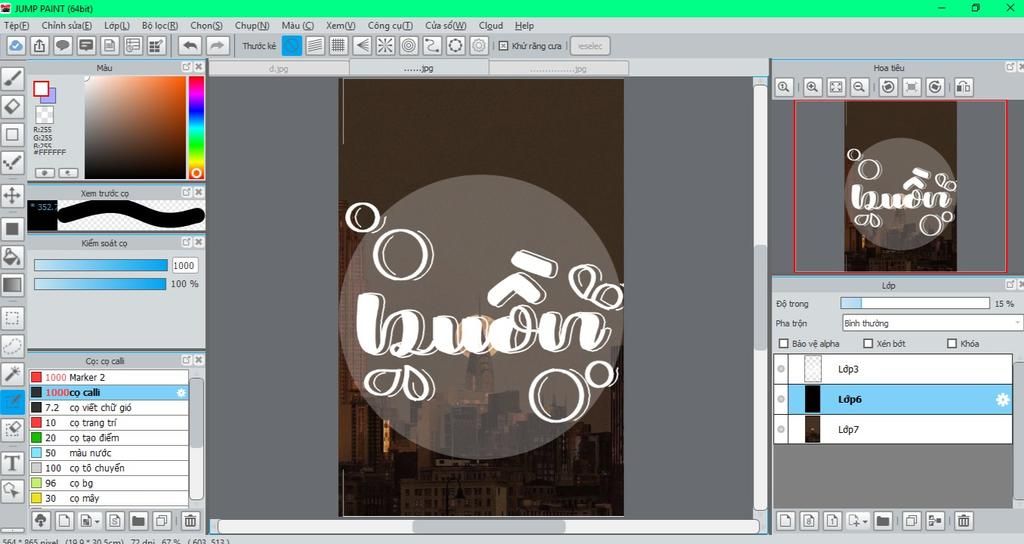Image resolution: width=1024 pixels, height=544 pixels.
Task: Duplicate the selected layer
Action: tap(912, 520)
